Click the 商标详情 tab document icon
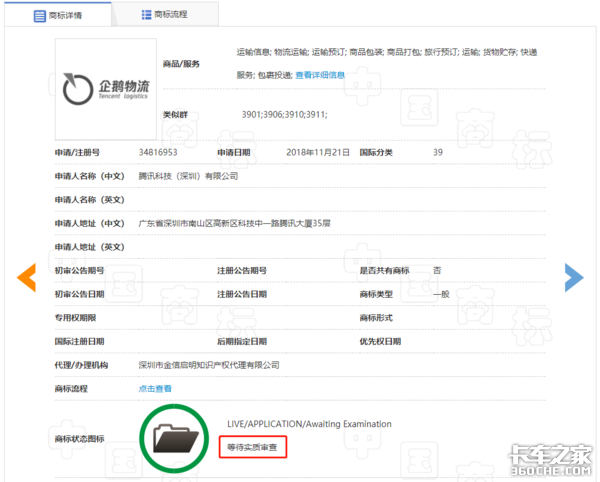This screenshot has width=600, height=482. pyautogui.click(x=39, y=16)
